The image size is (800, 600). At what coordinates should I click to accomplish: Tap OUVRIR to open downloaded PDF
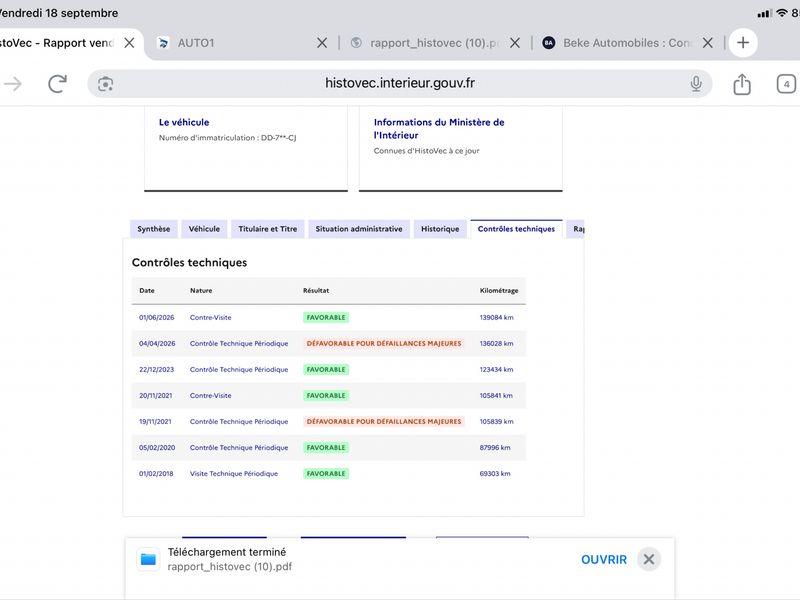(x=604, y=560)
